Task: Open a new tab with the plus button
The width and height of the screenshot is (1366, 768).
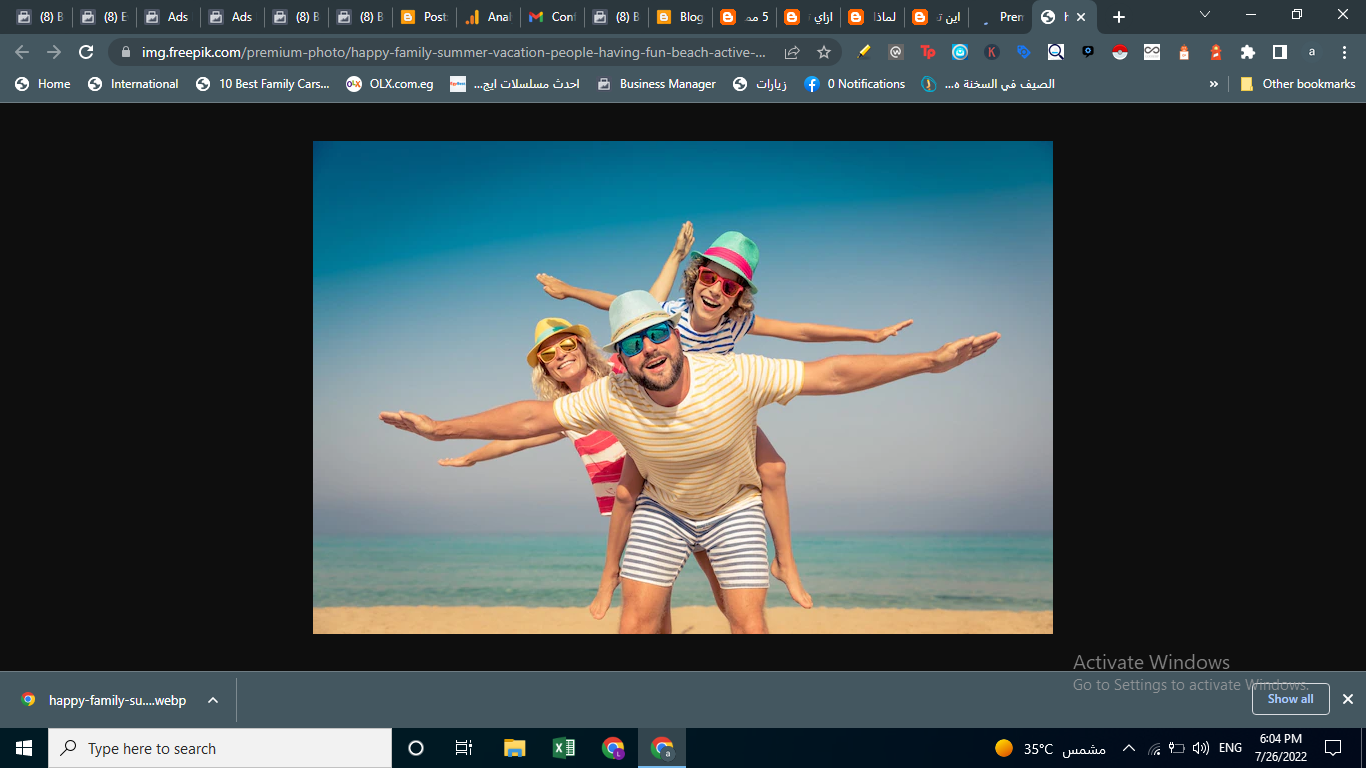Action: click(1119, 17)
